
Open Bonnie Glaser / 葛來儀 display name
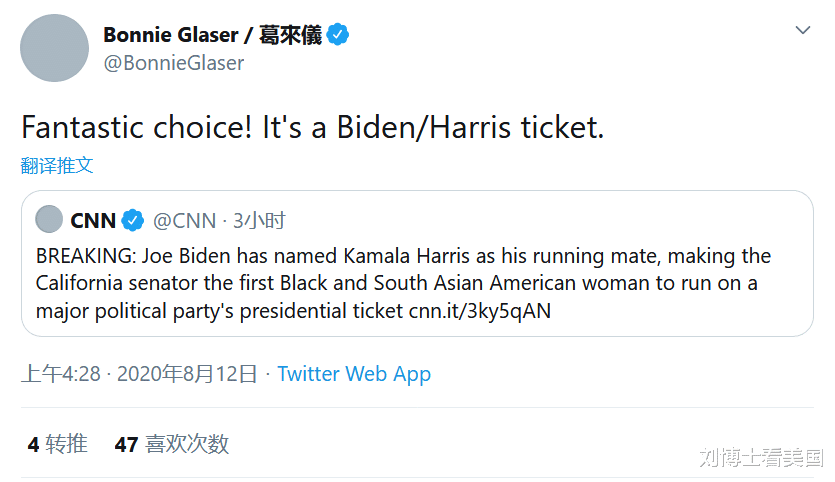point(212,35)
